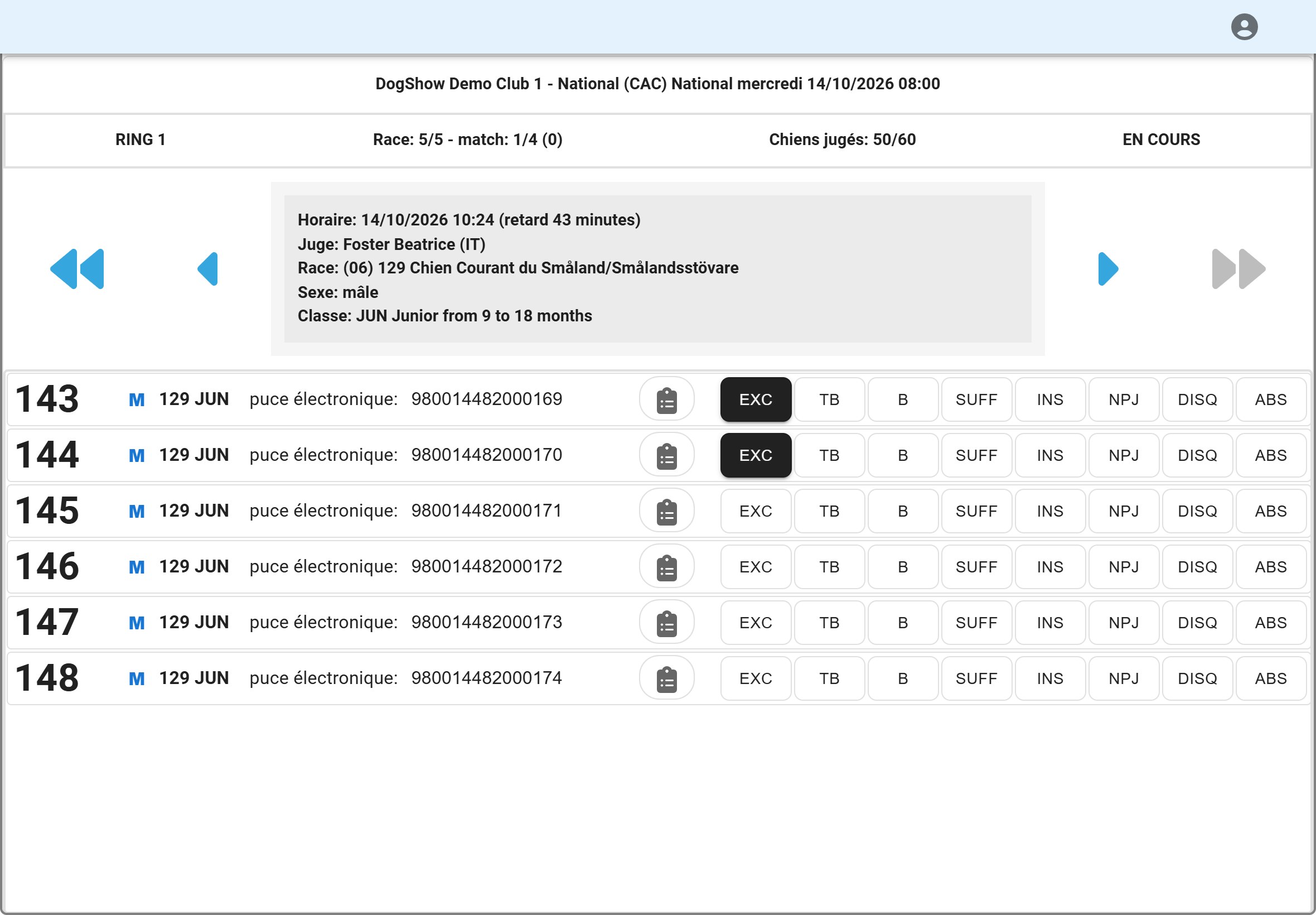Click the Horaire 10:24 delay line
Image resolution: width=1316 pixels, height=915 pixels.
coord(468,220)
